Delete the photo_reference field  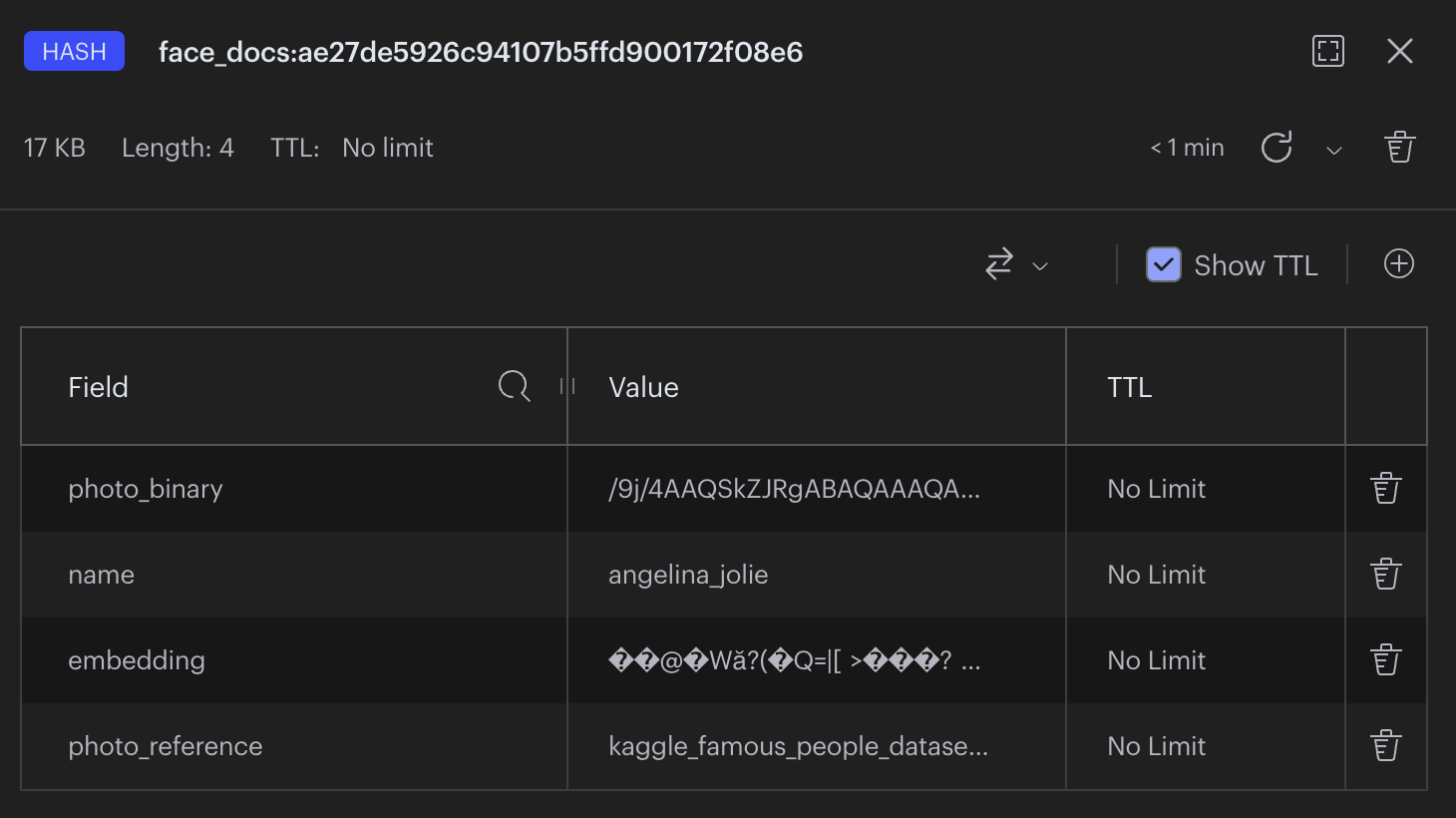(x=1385, y=746)
